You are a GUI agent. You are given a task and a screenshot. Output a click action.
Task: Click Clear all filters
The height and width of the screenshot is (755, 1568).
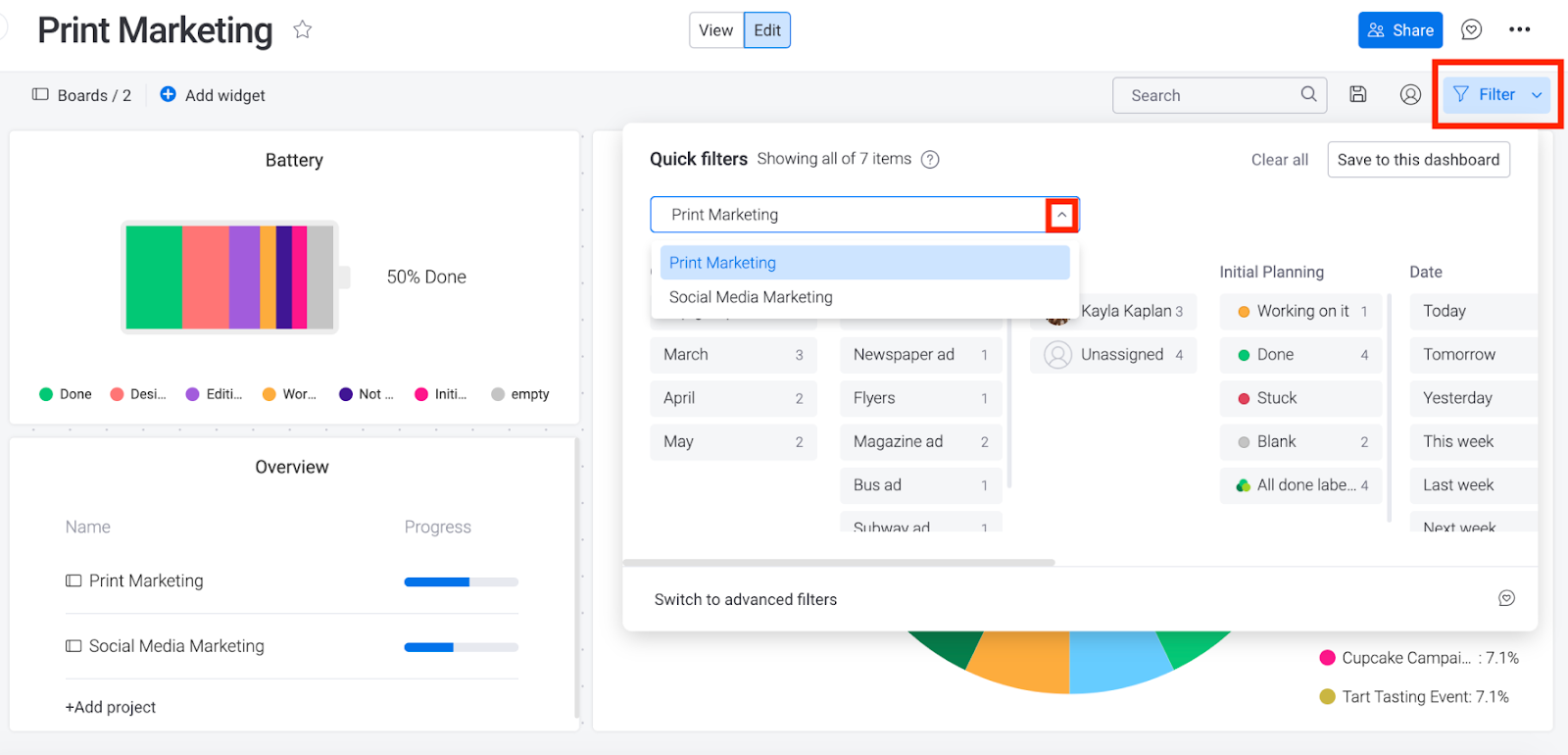point(1279,160)
